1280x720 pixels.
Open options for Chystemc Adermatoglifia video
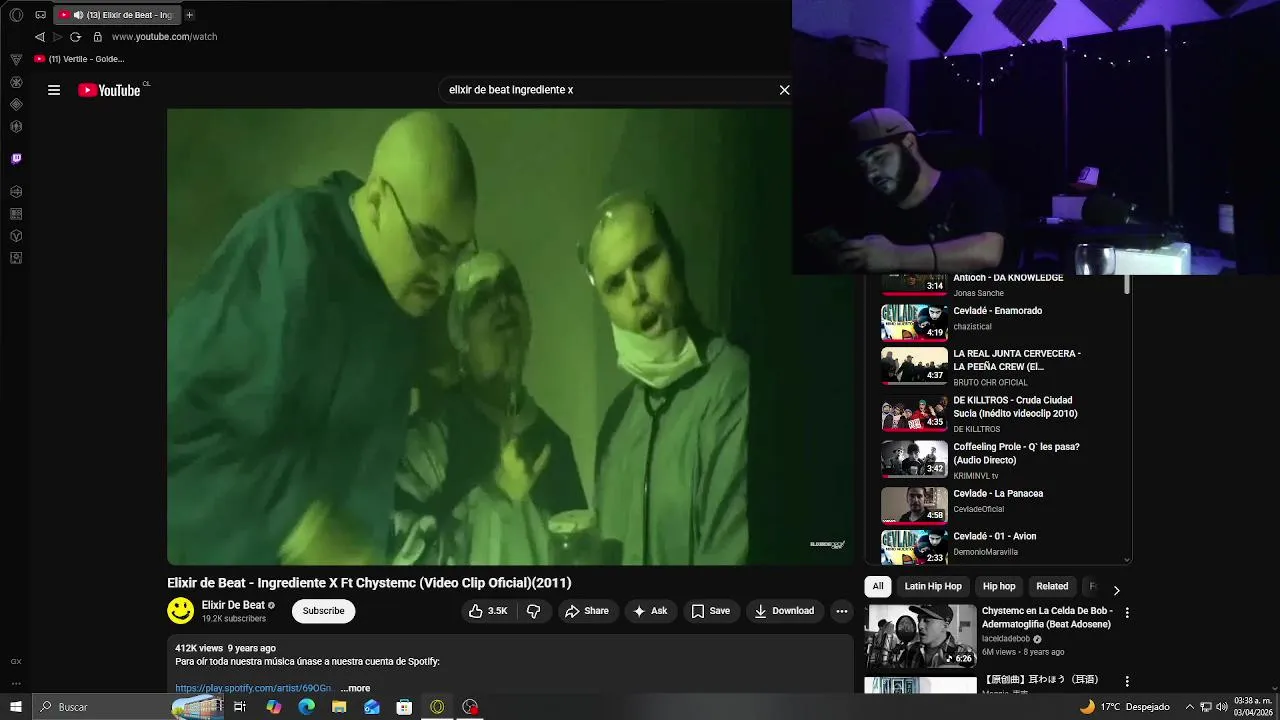point(1127,613)
